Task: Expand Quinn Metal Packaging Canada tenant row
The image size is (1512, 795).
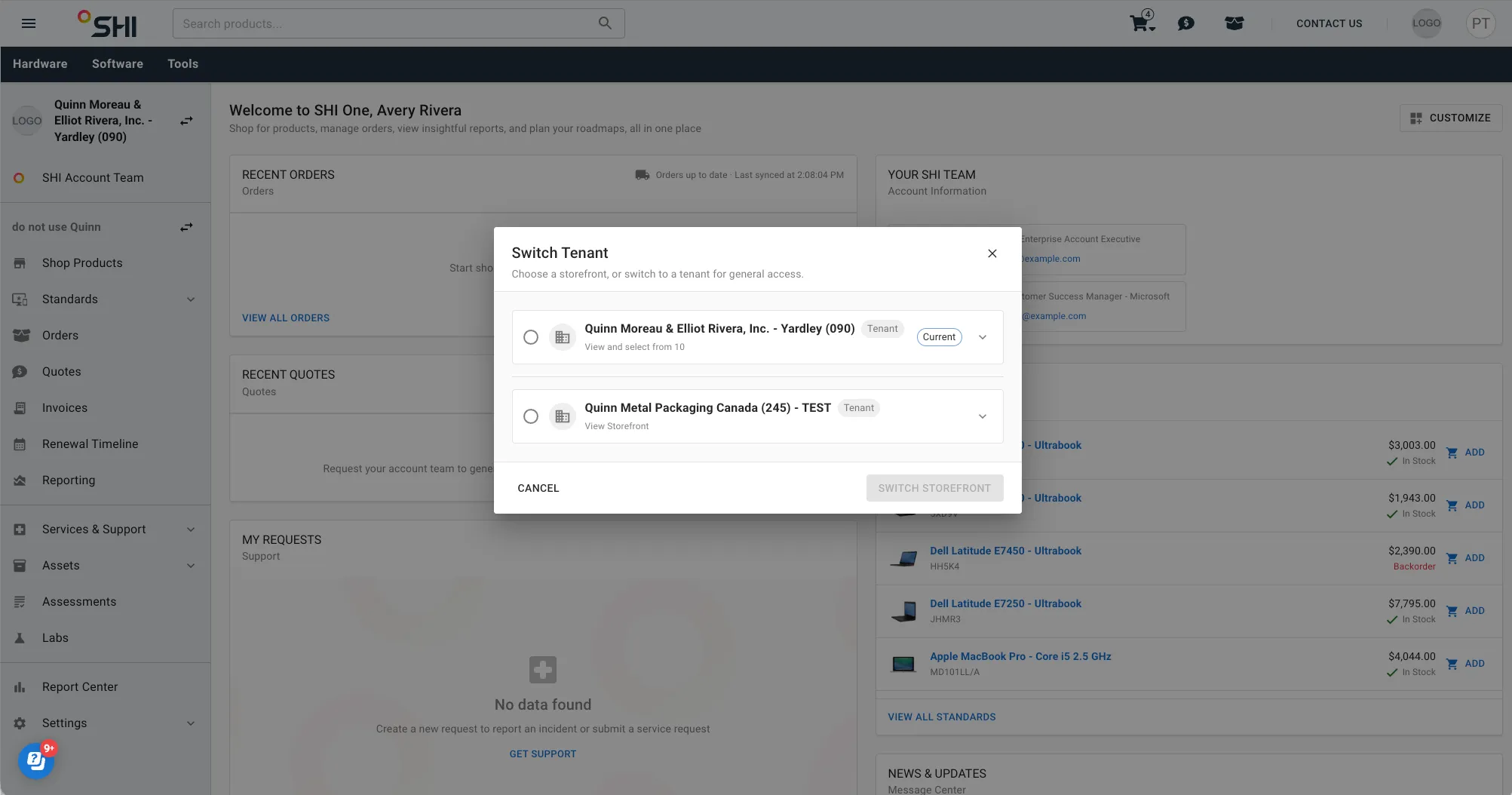Action: click(983, 416)
